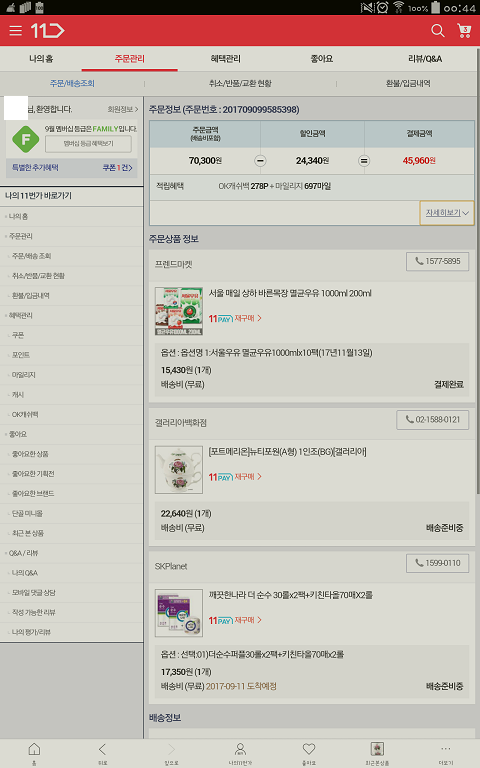Open the profile icon in bottom bar

click(x=240, y=753)
